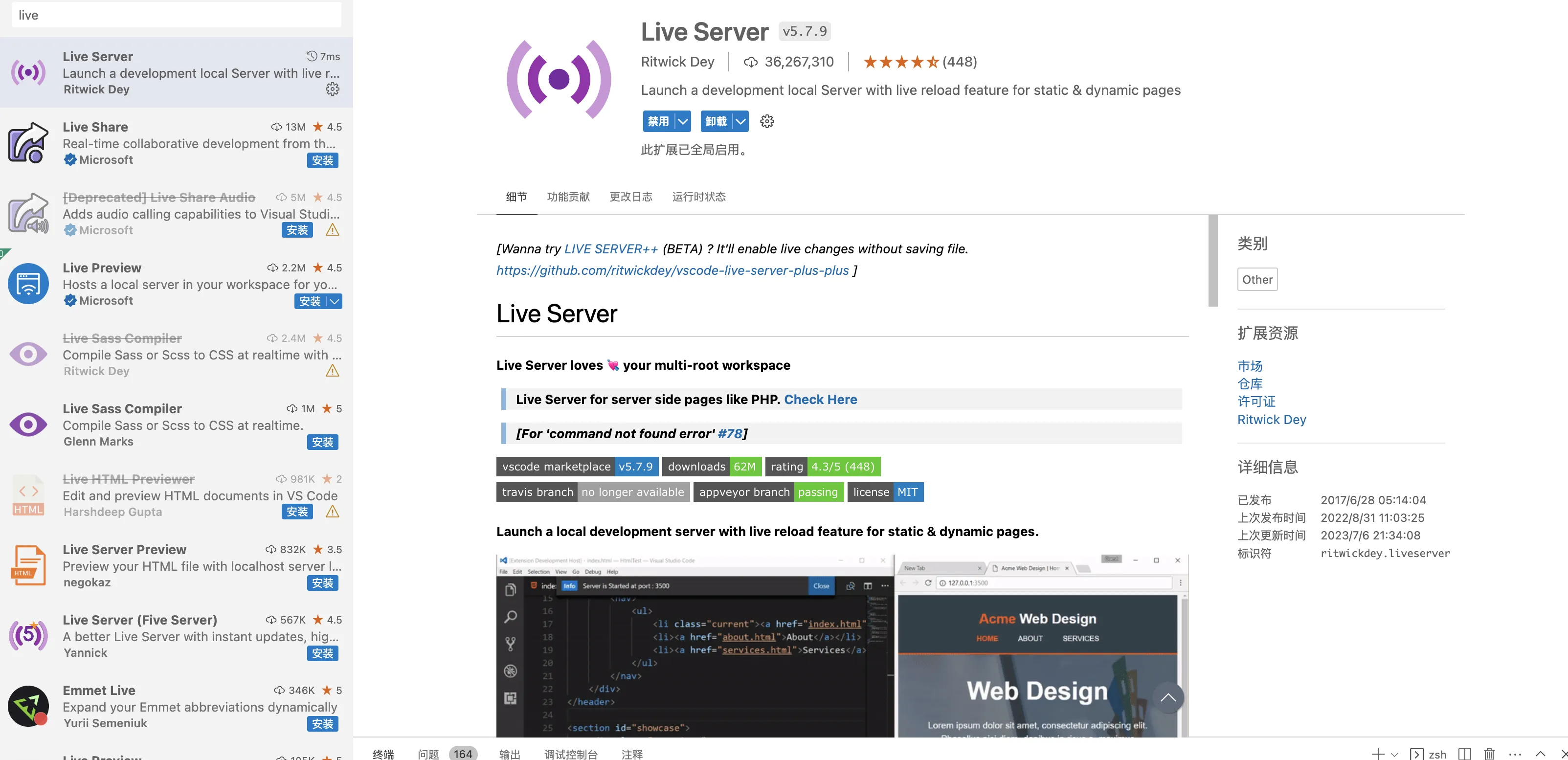Expand the 卸载 dropdown arrow

(x=740, y=121)
